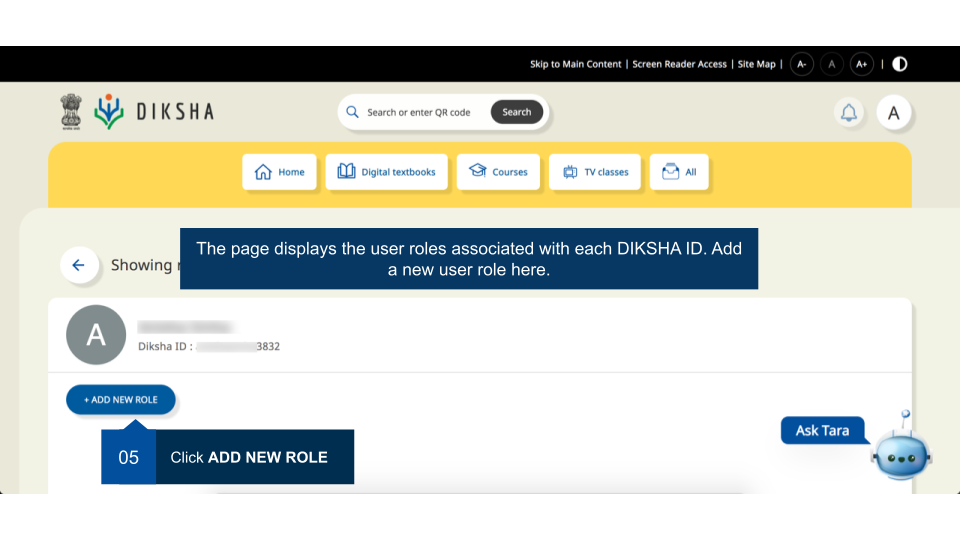960x540 pixels.
Task: Click the back arrow button
Action: click(79, 265)
